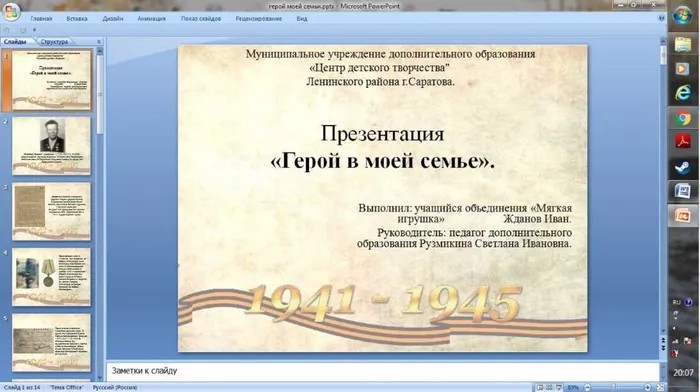Open Microsoft Word from taskbar
Image resolution: width=700 pixels, height=392 pixels.
pos(683,192)
